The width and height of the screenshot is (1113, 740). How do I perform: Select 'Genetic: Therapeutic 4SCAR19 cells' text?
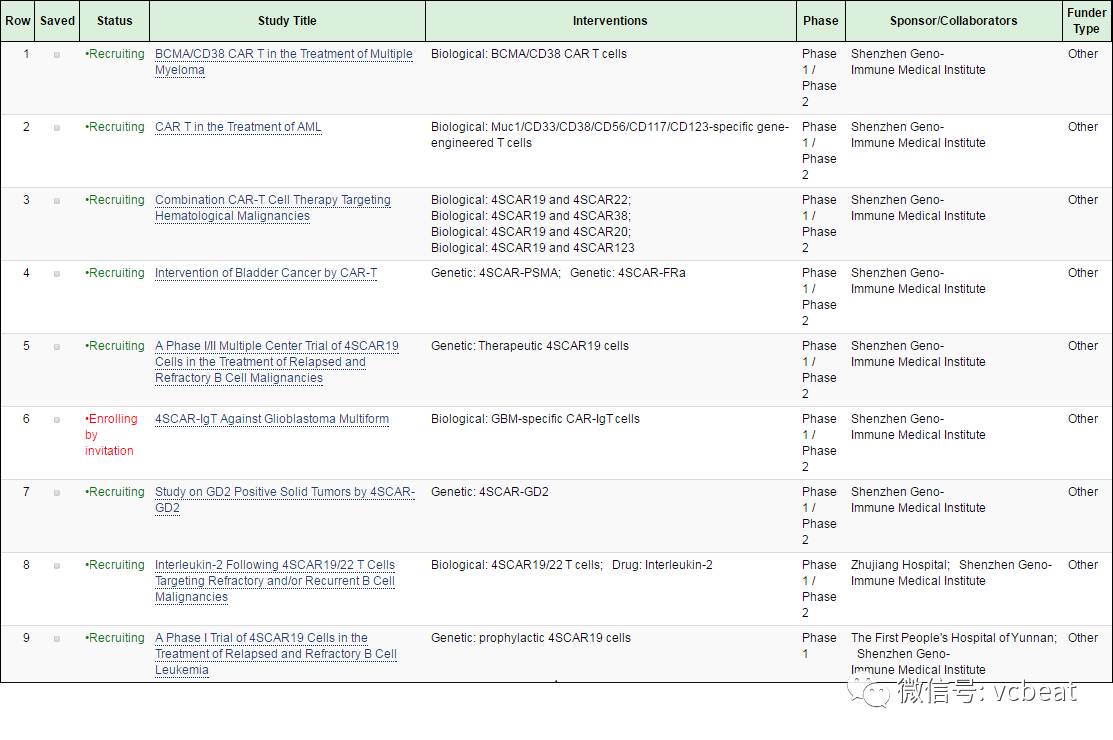tap(530, 346)
